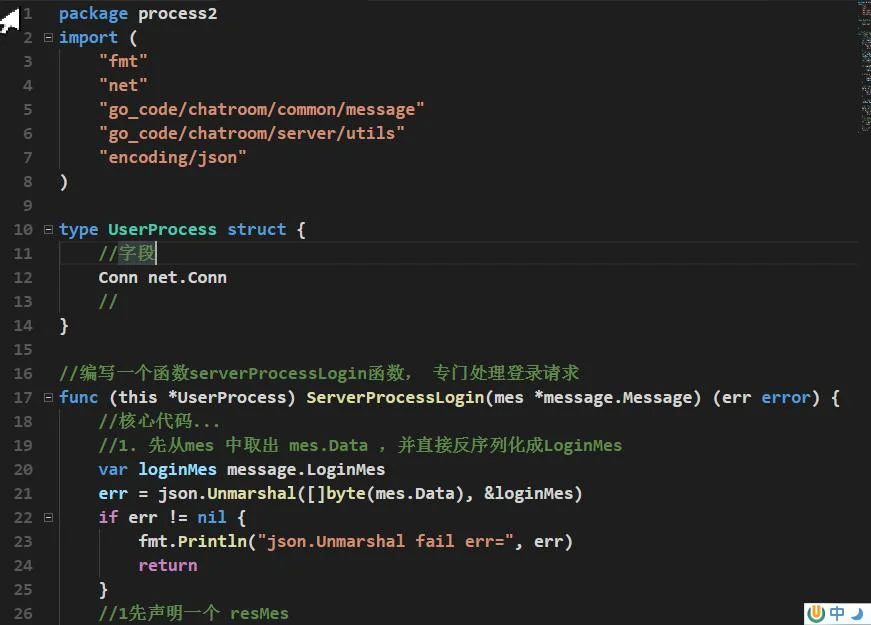Toggle the 中 Chinese input mode
Screen dimensions: 871x625
coord(837,614)
